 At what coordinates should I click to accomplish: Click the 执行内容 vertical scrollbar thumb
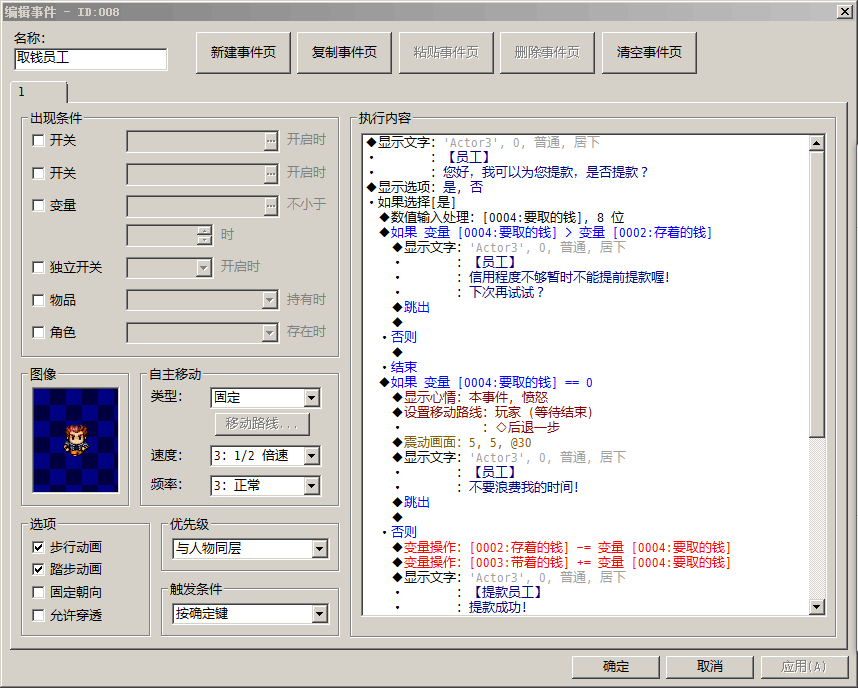pyautogui.click(x=816, y=294)
